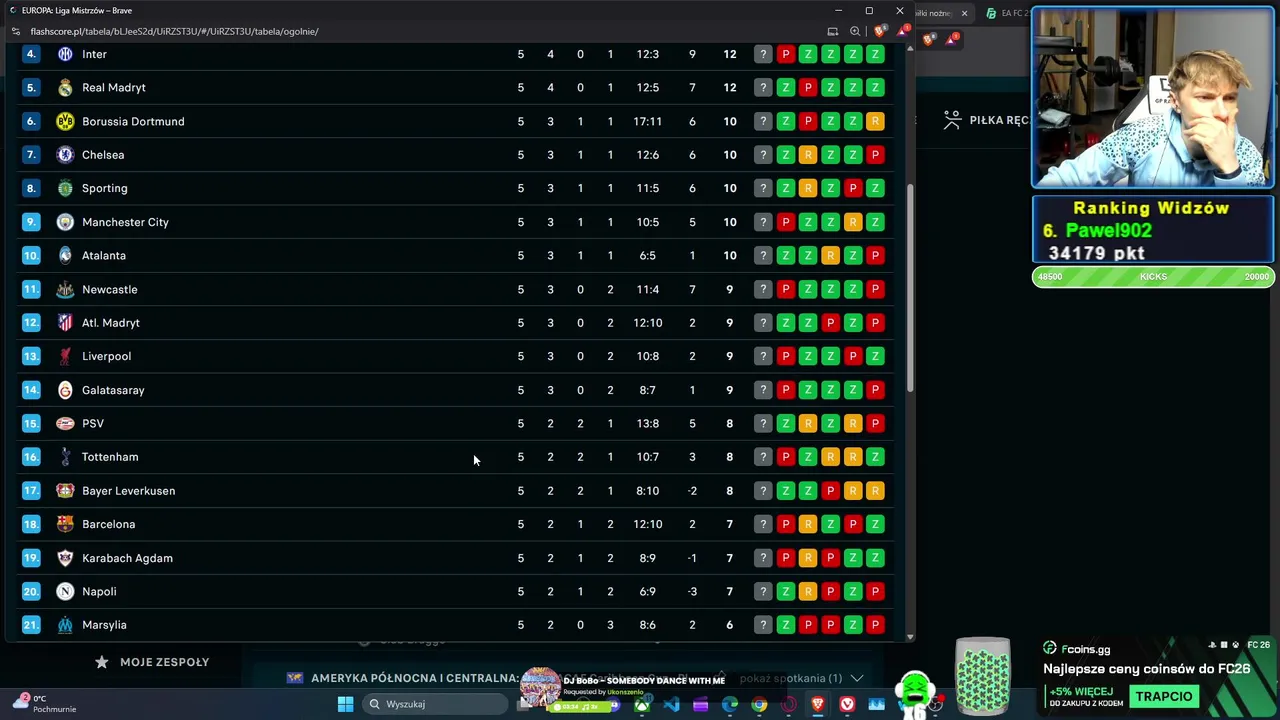Click the Real Madryt crest icon
The height and width of the screenshot is (720, 1280).
click(65, 88)
